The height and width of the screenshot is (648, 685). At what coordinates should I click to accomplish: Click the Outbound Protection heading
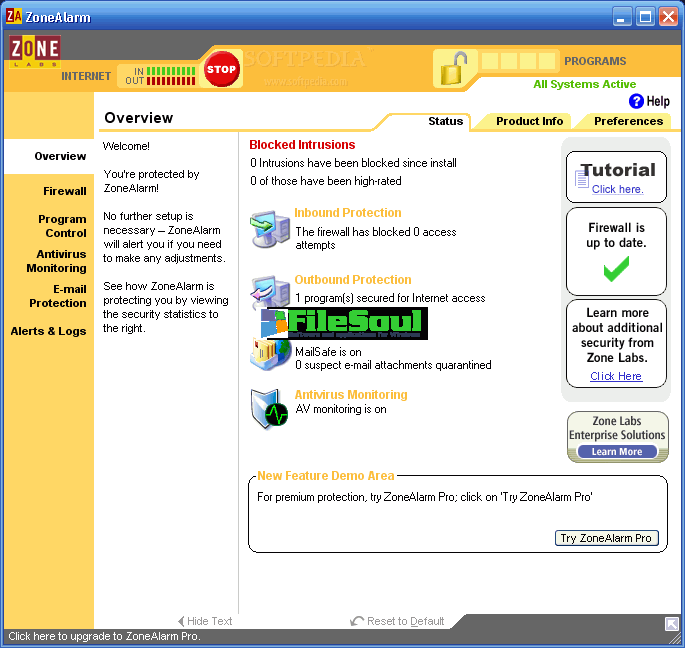353,280
